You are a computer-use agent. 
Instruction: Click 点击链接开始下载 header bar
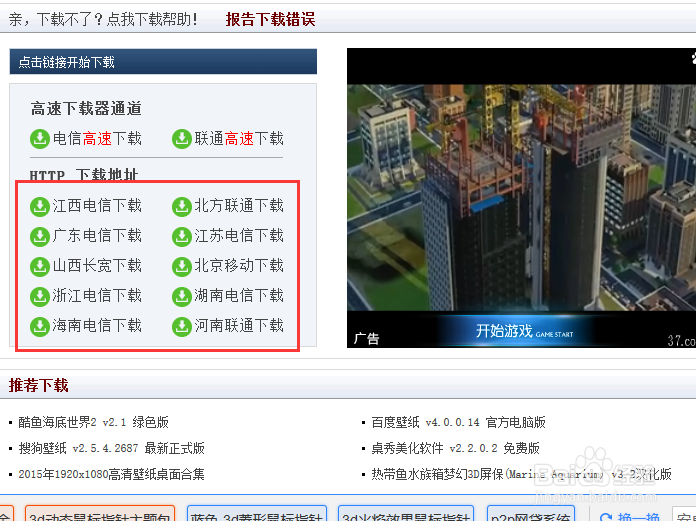point(163,62)
